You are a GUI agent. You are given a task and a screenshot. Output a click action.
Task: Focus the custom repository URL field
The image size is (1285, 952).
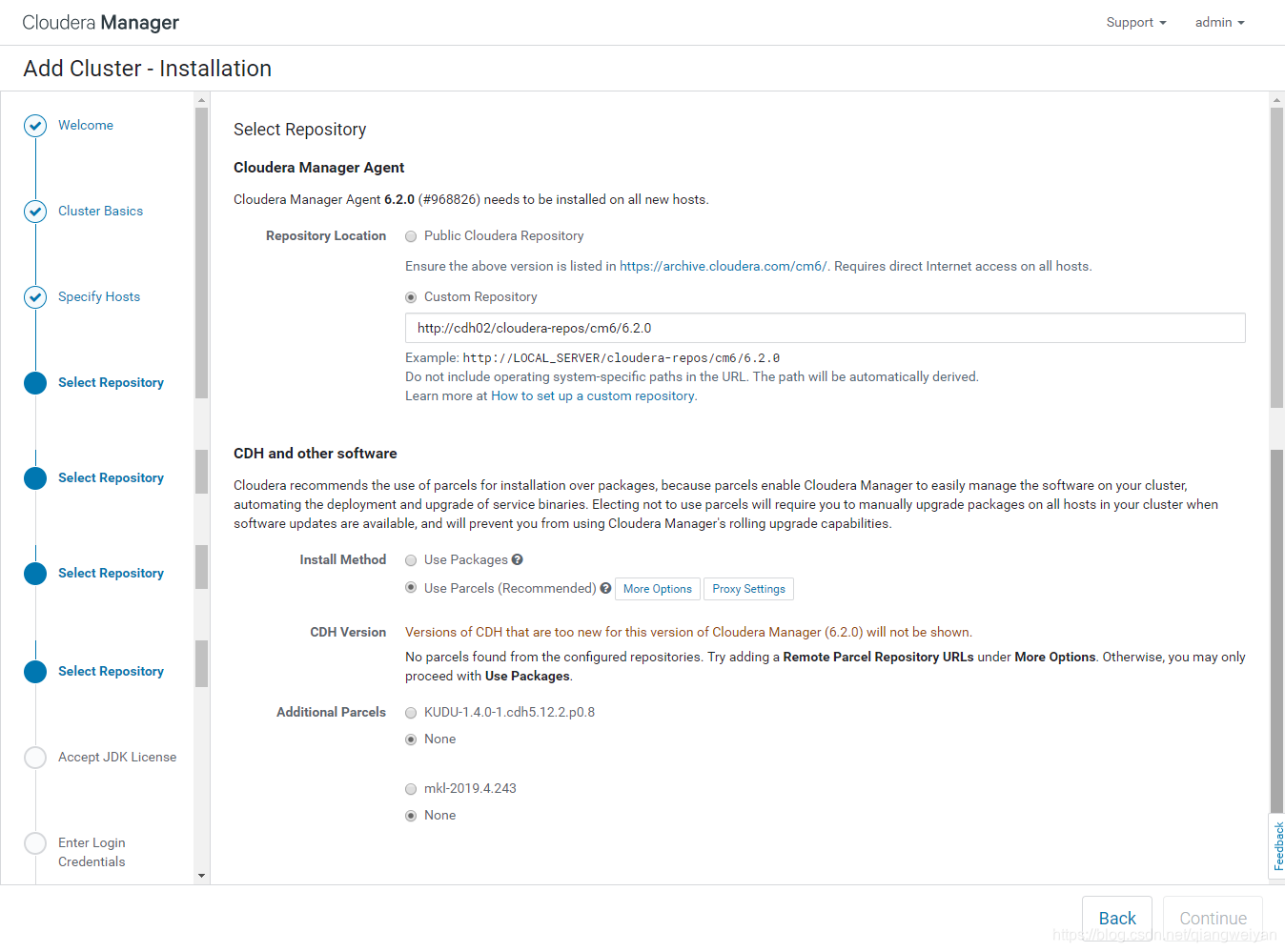(825, 328)
